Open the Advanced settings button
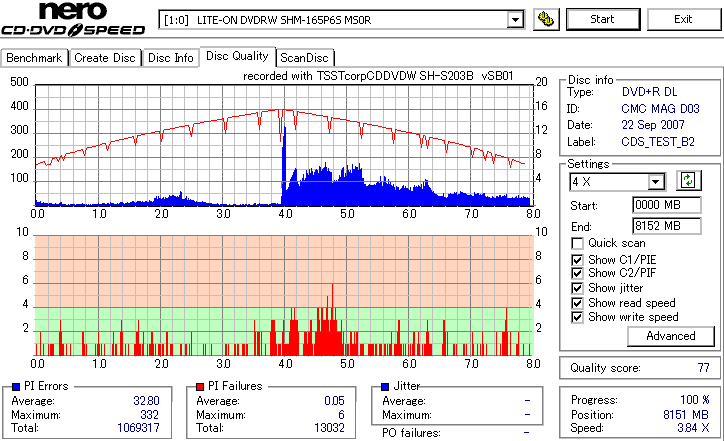Image resolution: width=724 pixels, height=441 pixels. [x=670, y=336]
